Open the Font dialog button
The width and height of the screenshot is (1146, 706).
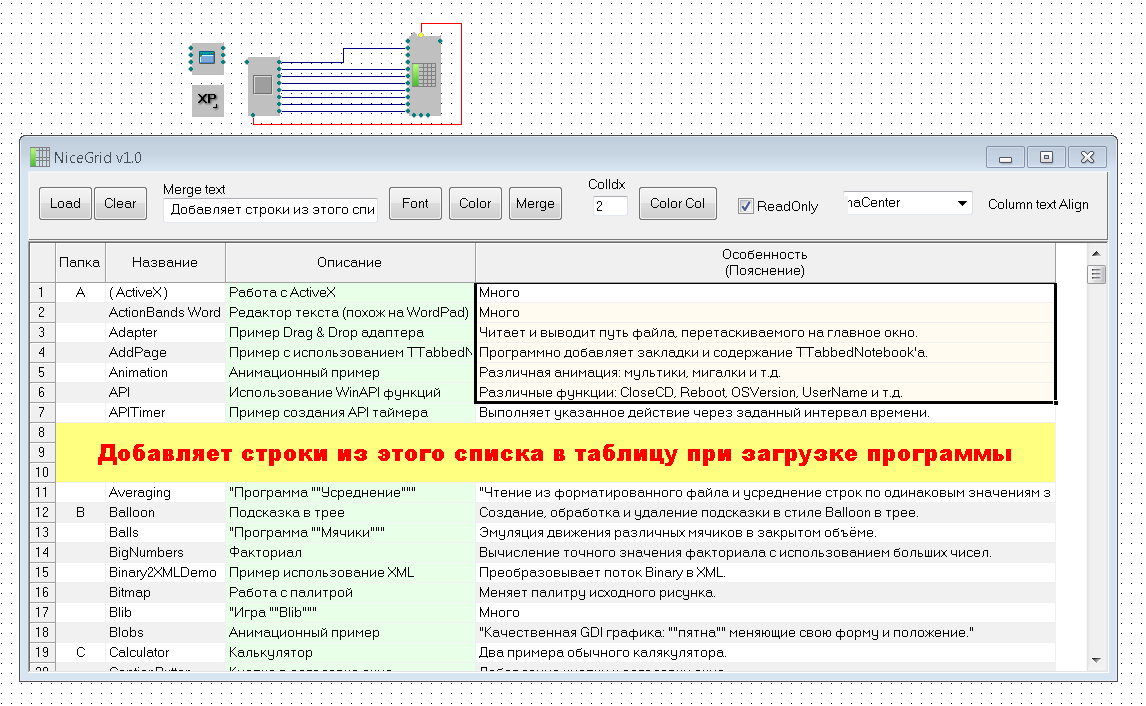(x=415, y=204)
